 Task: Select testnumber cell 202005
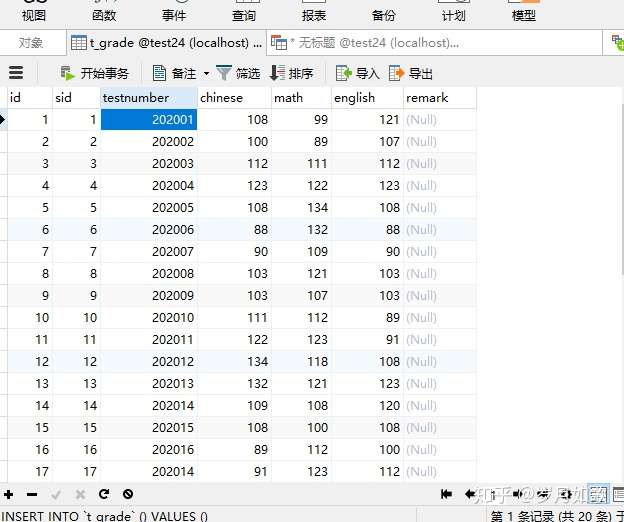[149, 208]
